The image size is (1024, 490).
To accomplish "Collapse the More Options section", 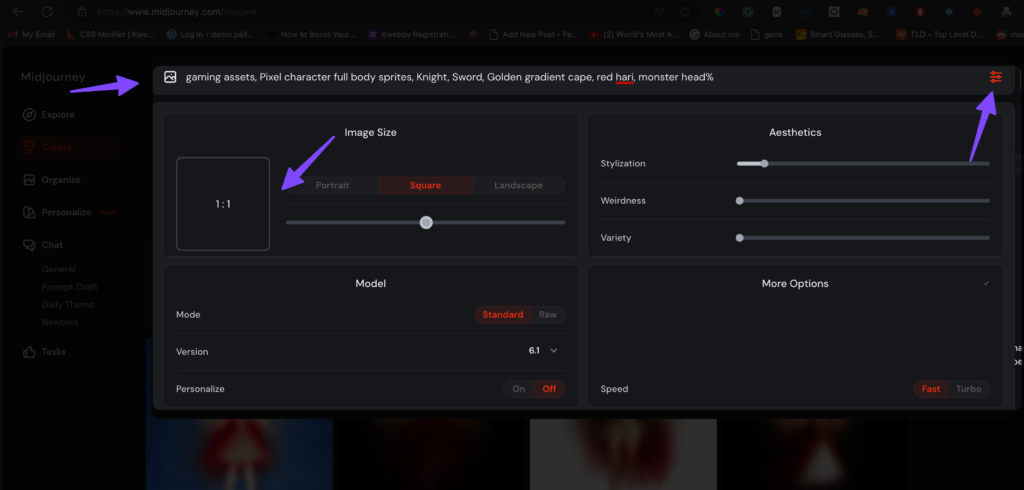I will point(986,284).
